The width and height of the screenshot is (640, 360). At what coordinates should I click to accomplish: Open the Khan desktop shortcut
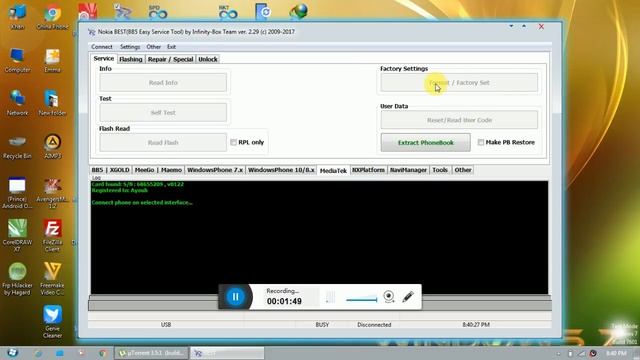pos(17,16)
